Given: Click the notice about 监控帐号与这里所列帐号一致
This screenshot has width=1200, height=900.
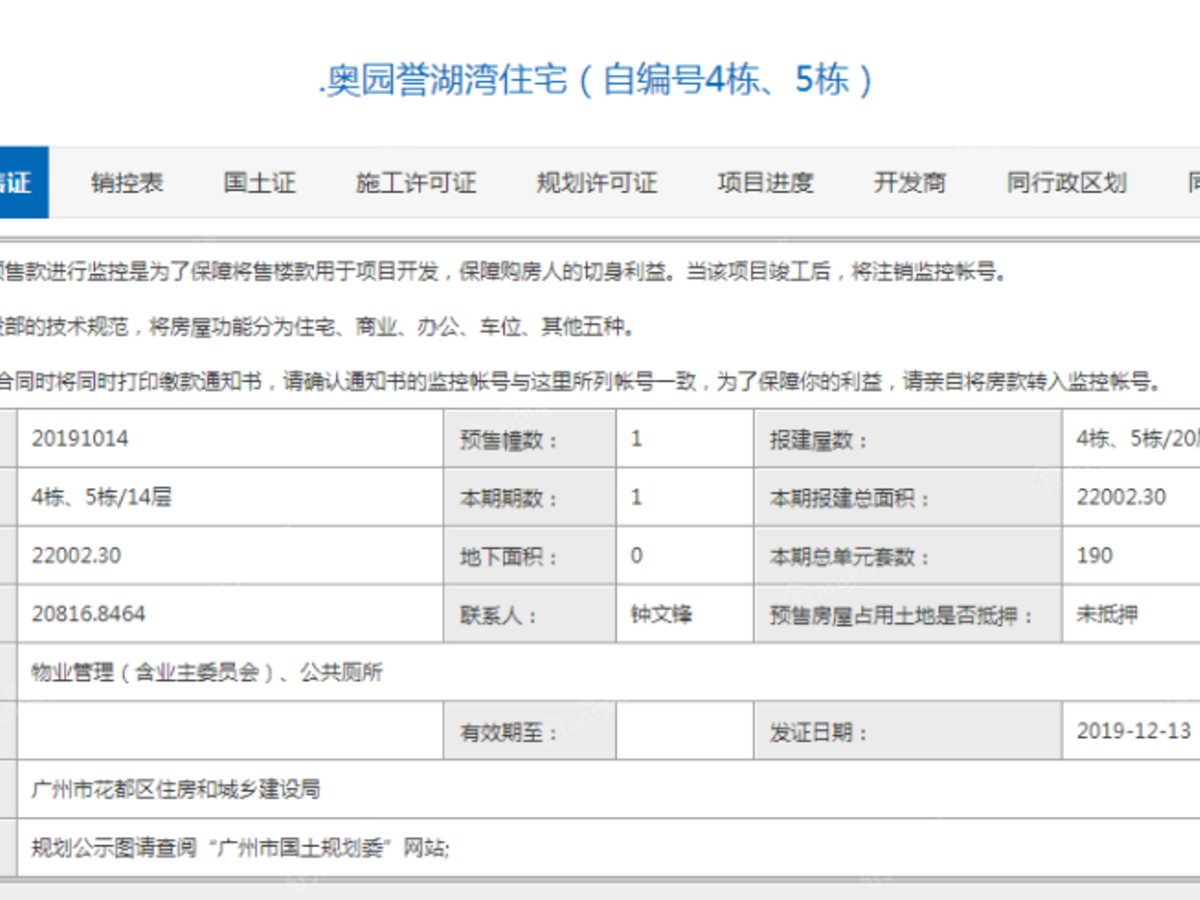Looking at the screenshot, I should (582, 381).
